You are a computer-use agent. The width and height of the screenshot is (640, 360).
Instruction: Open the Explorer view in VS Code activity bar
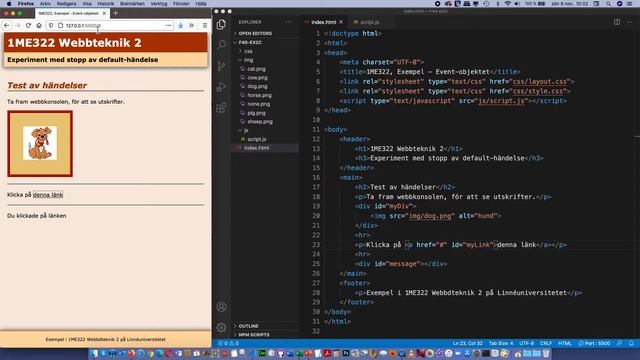coord(221,24)
